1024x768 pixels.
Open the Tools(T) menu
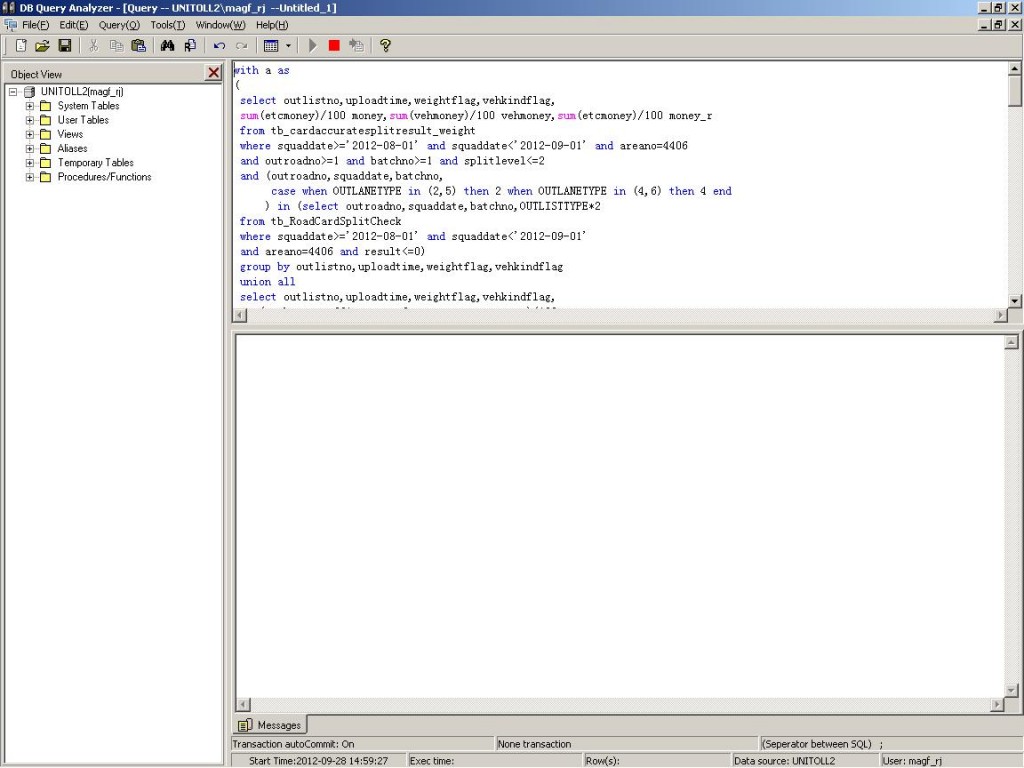(167, 24)
